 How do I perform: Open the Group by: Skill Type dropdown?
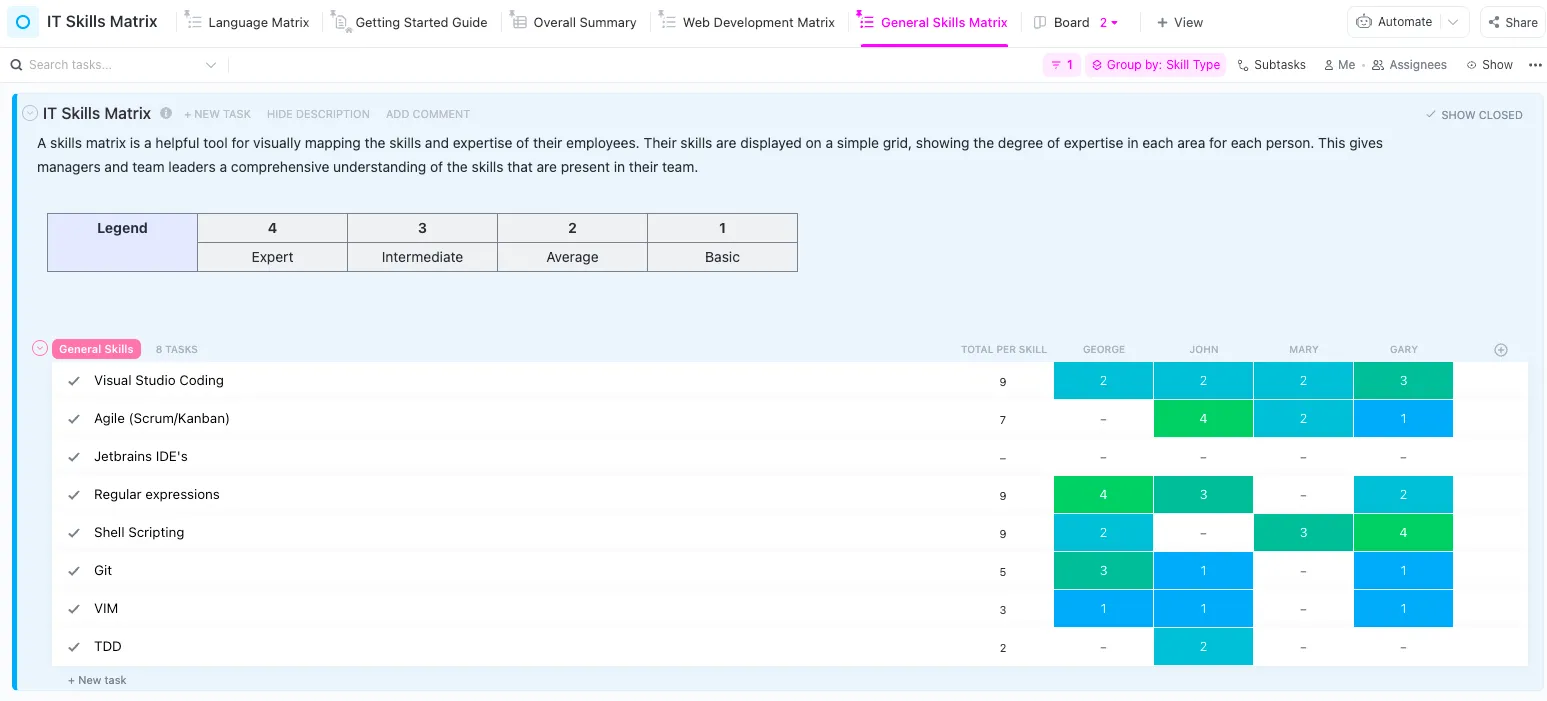tap(1155, 65)
